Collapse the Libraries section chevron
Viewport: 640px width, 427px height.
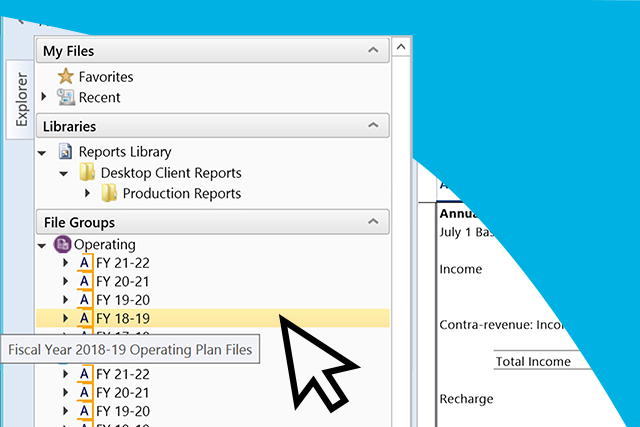pos(373,126)
